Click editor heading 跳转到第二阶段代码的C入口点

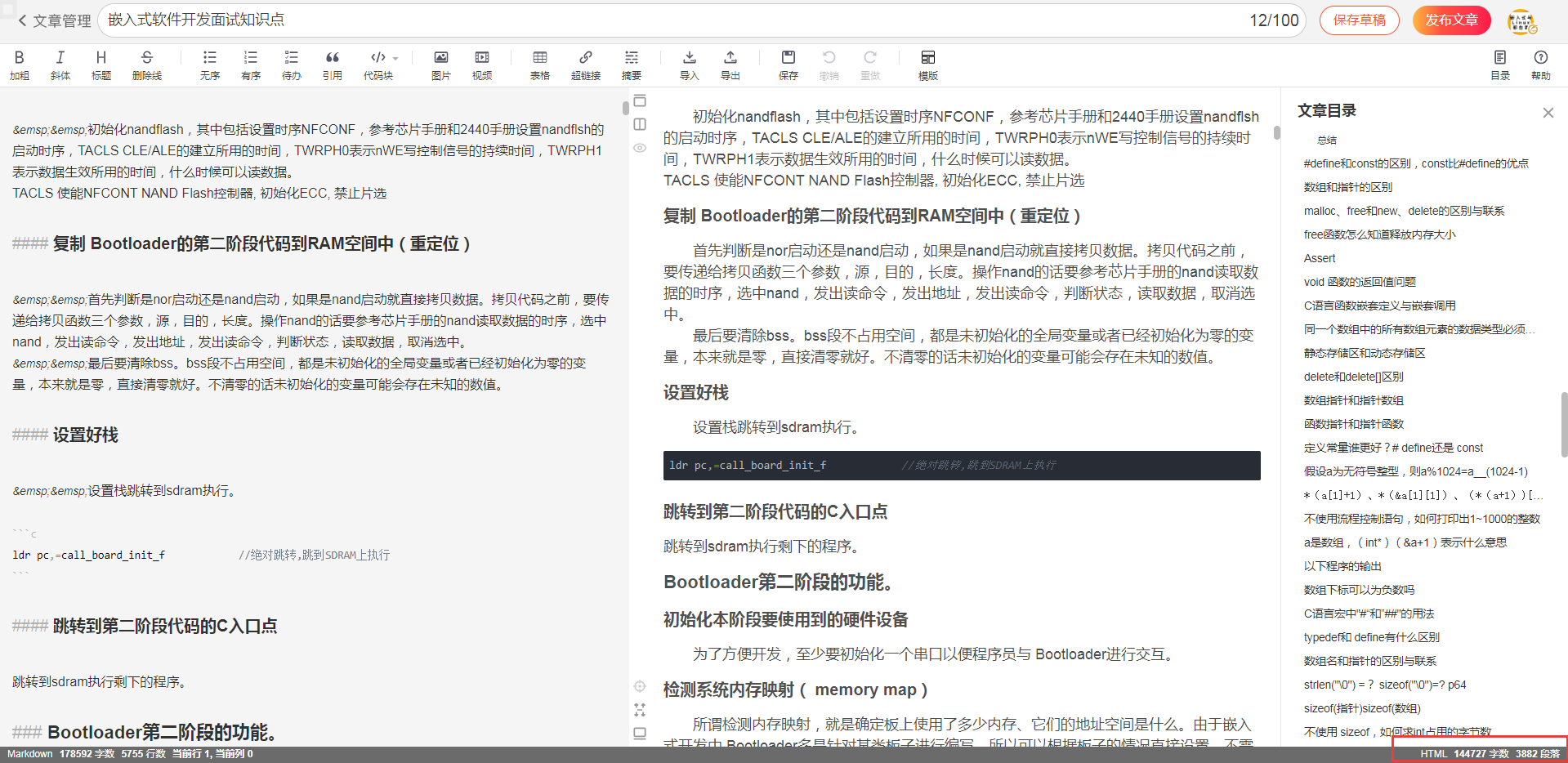[165, 626]
